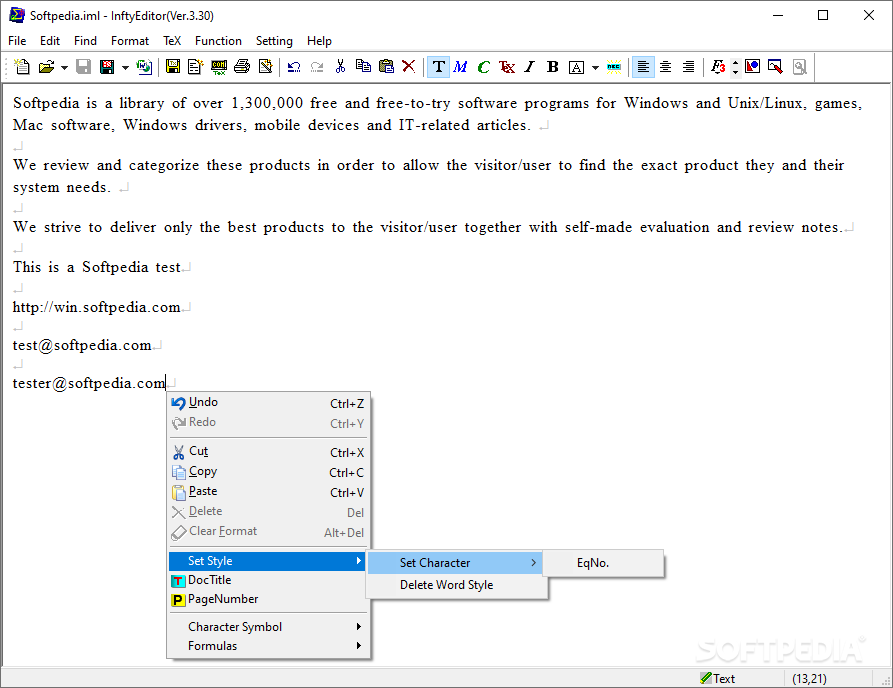893x688 pixels.
Task: Toggle Math mode M button
Action: click(460, 67)
